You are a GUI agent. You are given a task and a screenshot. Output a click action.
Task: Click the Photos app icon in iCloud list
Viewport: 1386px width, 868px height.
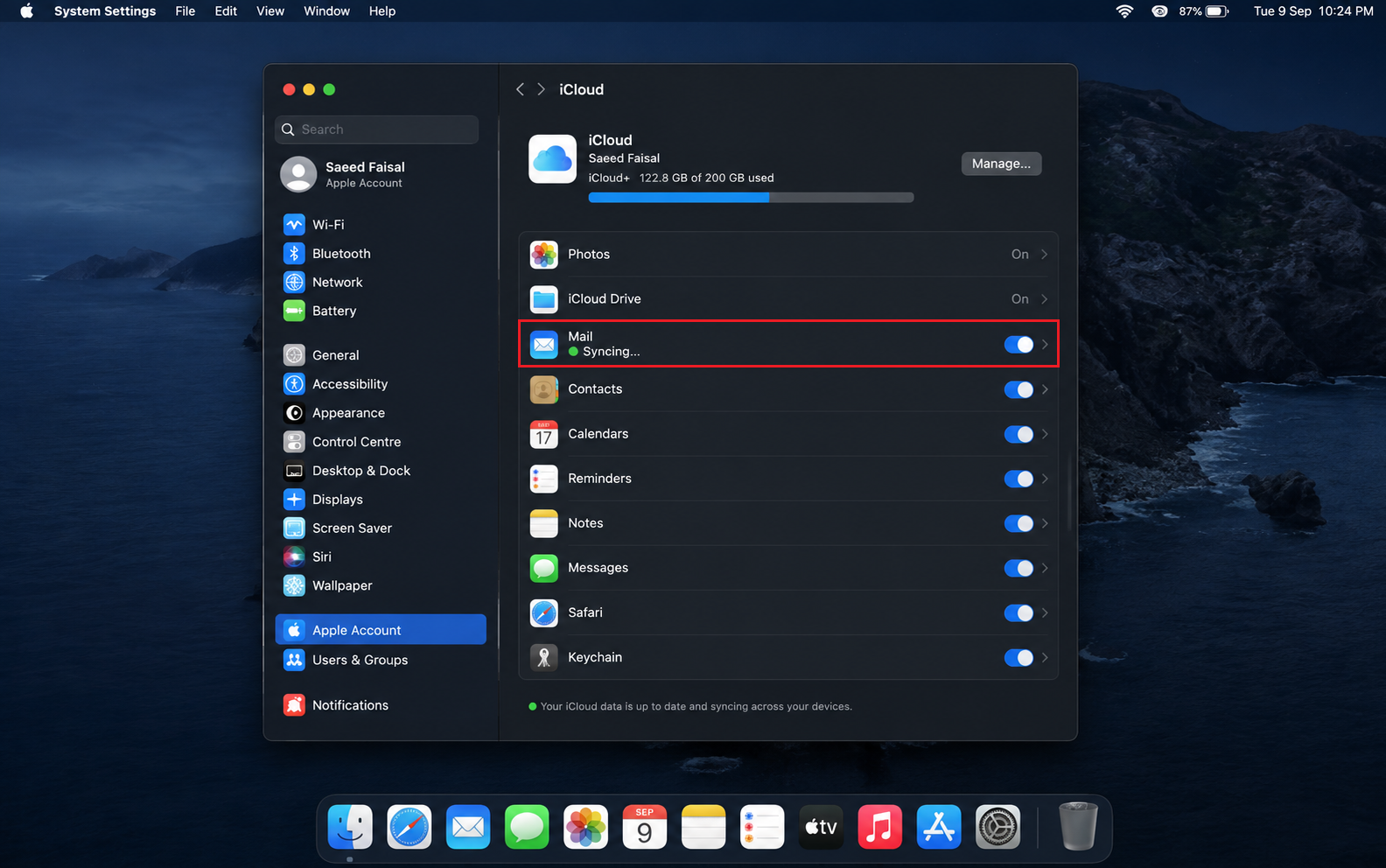click(544, 255)
